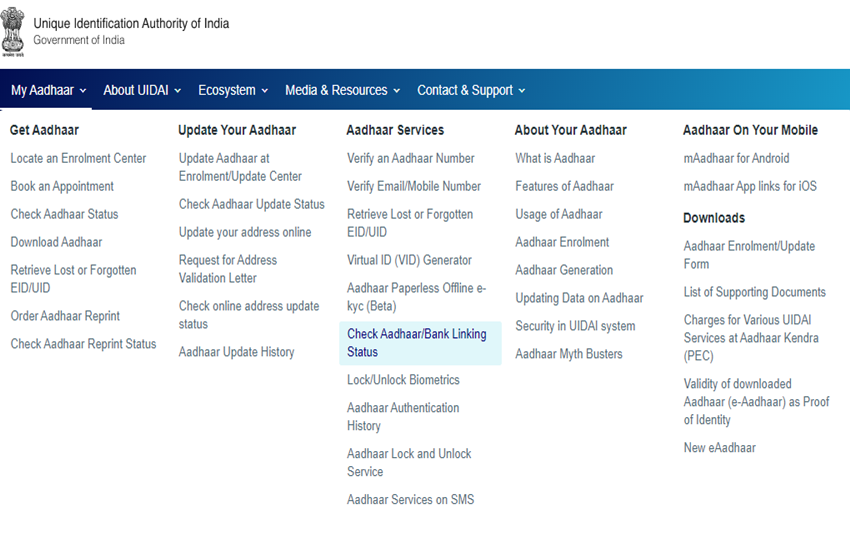Screen dimensions: 850x550
Task: Open mAadhaar for Android link
Action: pyautogui.click(x=736, y=158)
